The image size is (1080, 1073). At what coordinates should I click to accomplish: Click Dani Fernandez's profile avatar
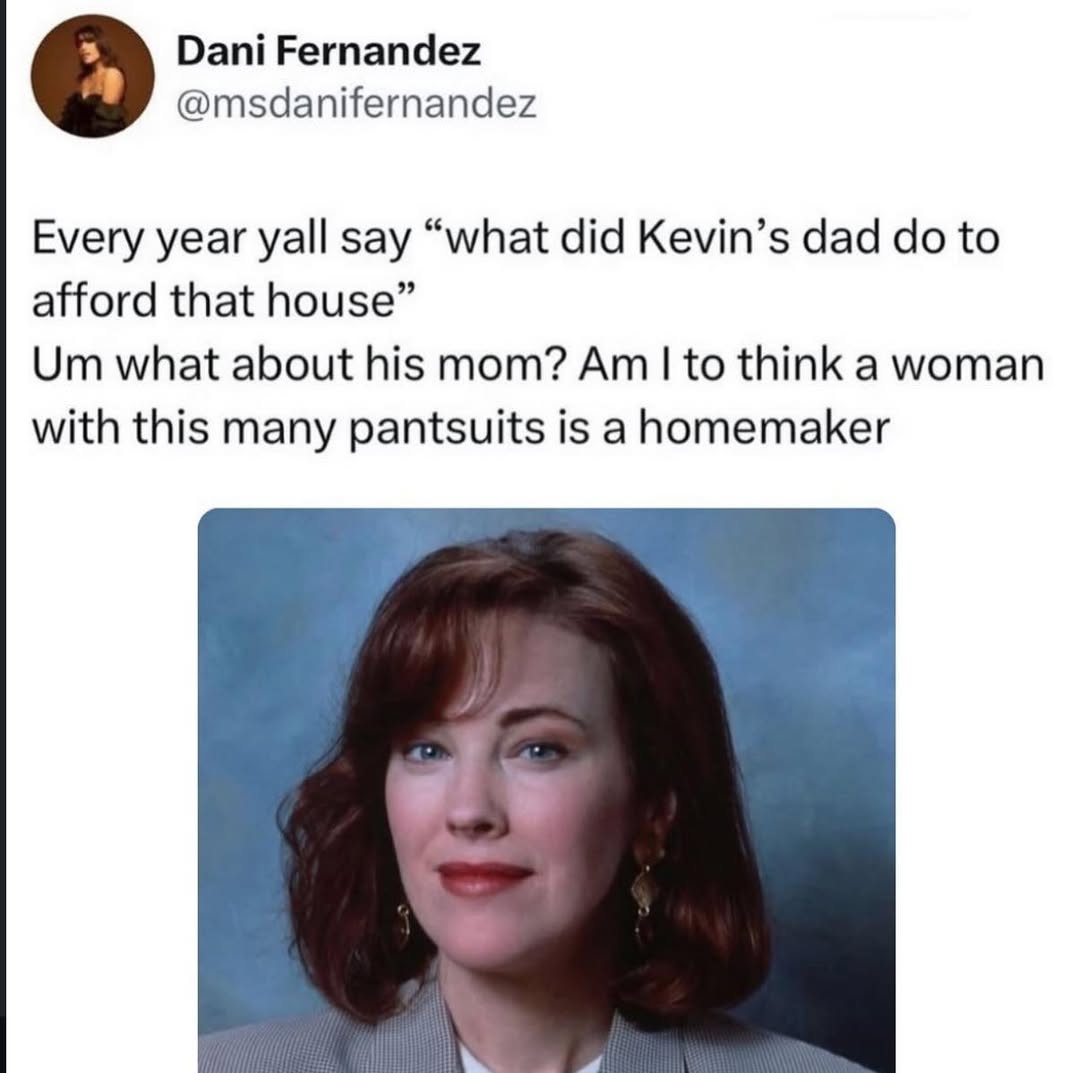tap(93, 75)
